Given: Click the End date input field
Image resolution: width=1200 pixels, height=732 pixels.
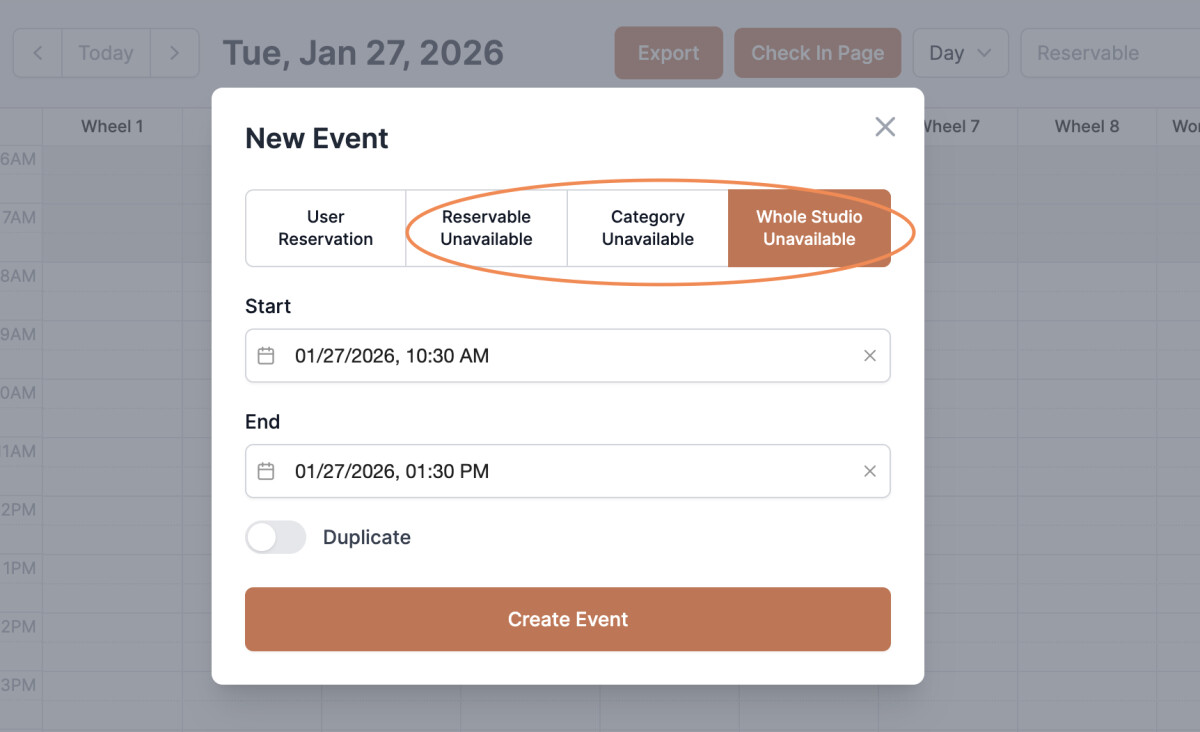Looking at the screenshot, I should pyautogui.click(x=560, y=471).
